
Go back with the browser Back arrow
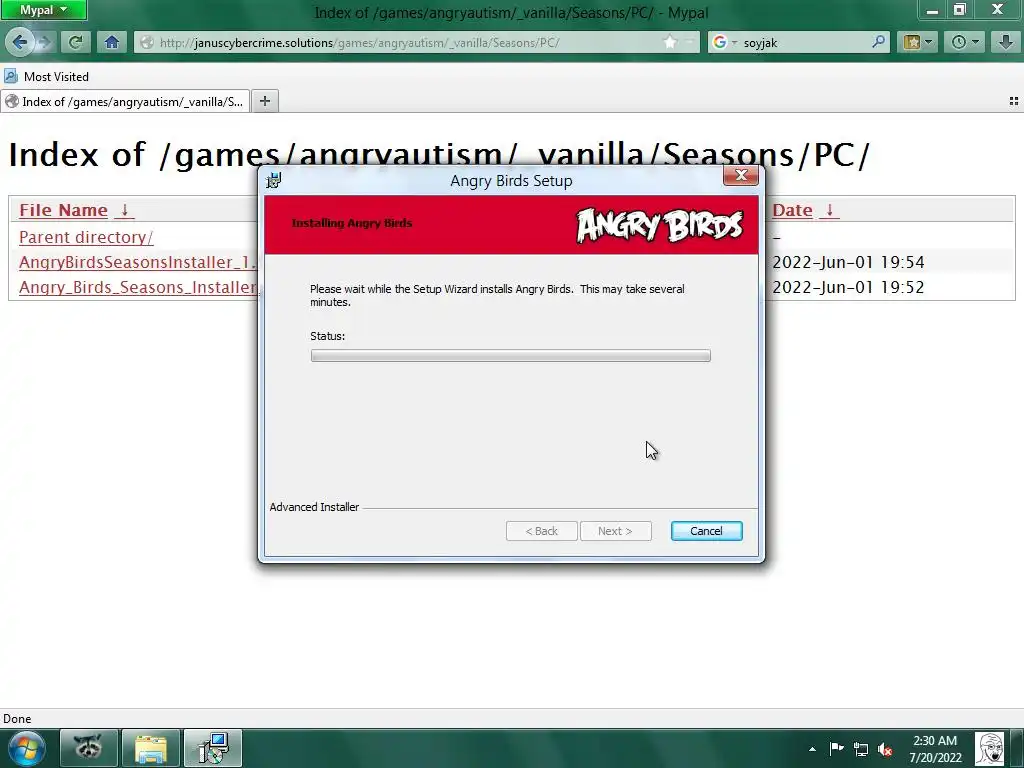[x=20, y=42]
